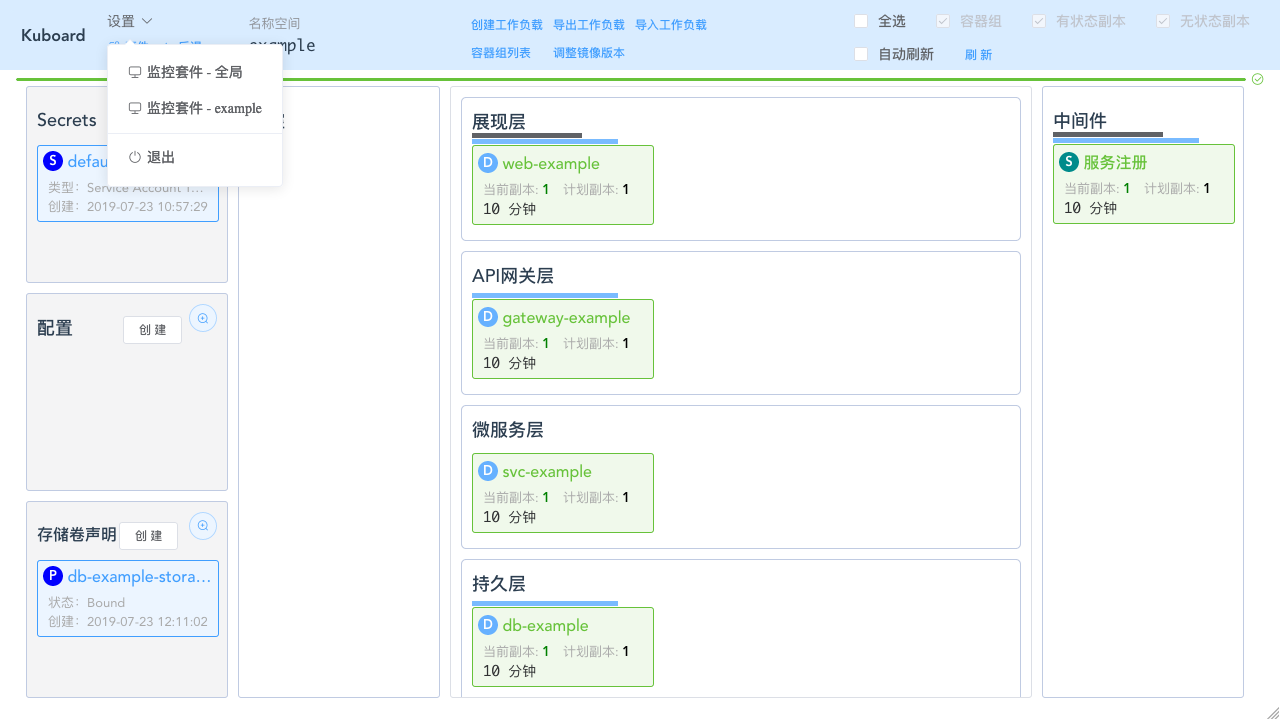Click the S icon on the default Secret
1280x720 pixels.
[x=53, y=160]
